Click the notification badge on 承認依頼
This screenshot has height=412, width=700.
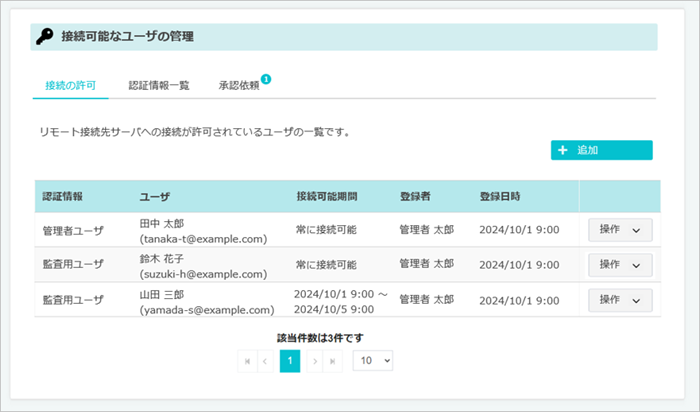[266, 78]
